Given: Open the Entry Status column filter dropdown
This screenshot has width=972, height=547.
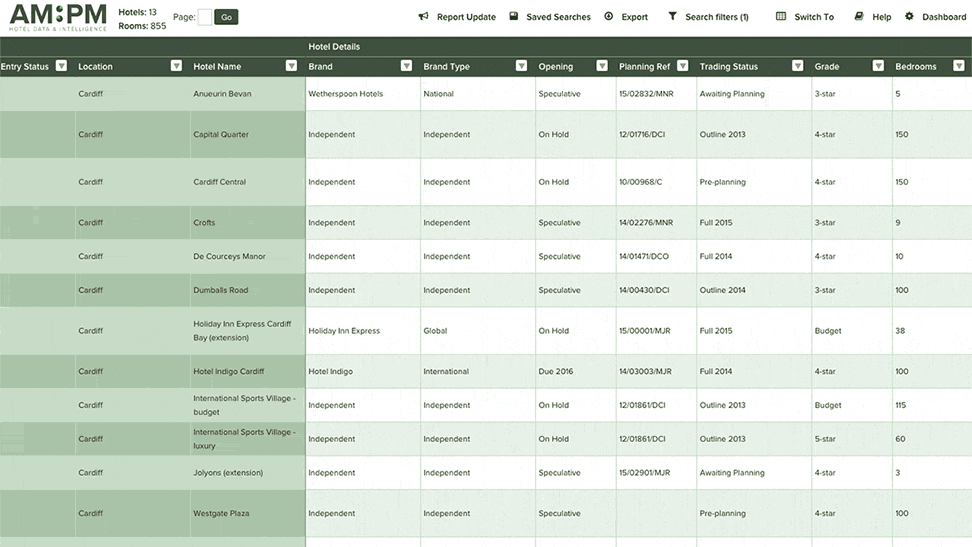Looking at the screenshot, I should point(61,66).
